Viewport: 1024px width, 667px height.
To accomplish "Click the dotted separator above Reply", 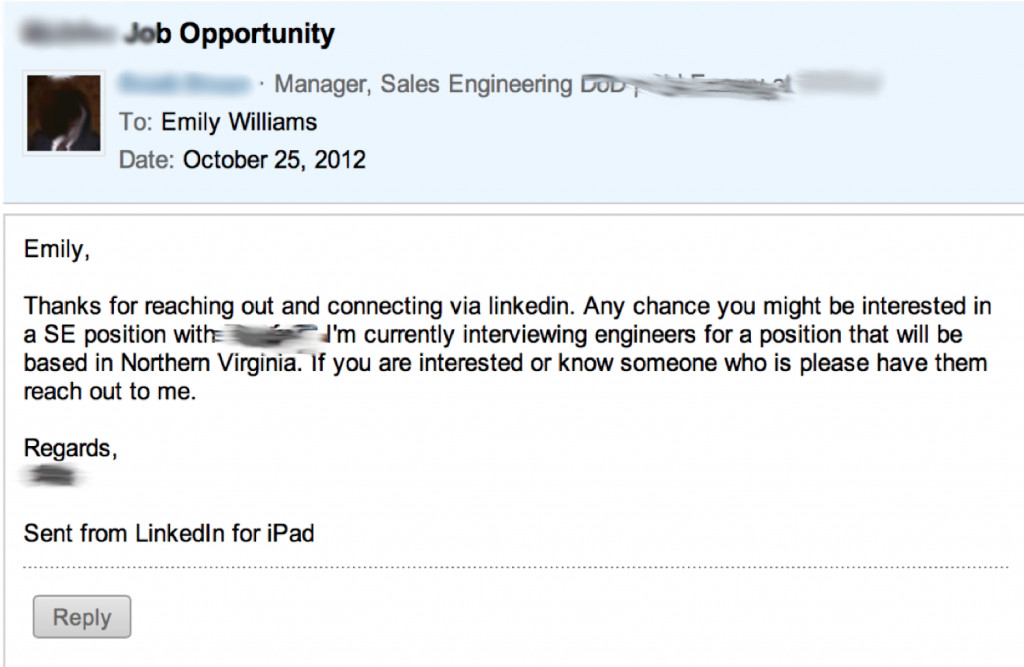I will click(515, 568).
